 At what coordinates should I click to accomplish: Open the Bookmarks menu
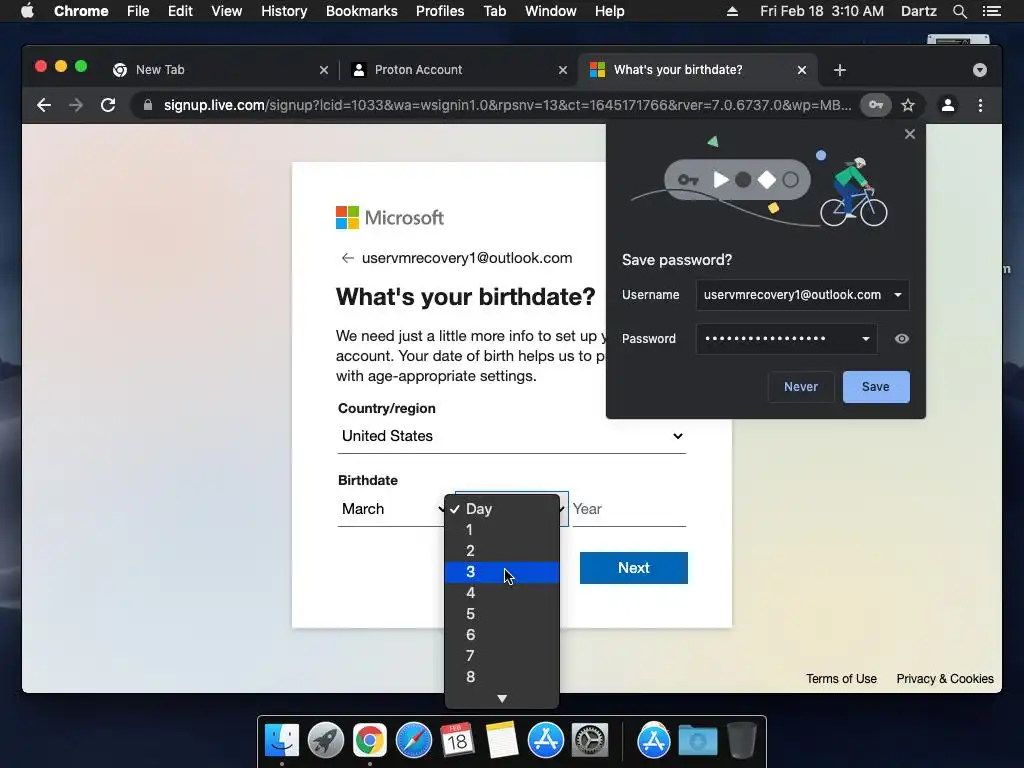(x=362, y=11)
